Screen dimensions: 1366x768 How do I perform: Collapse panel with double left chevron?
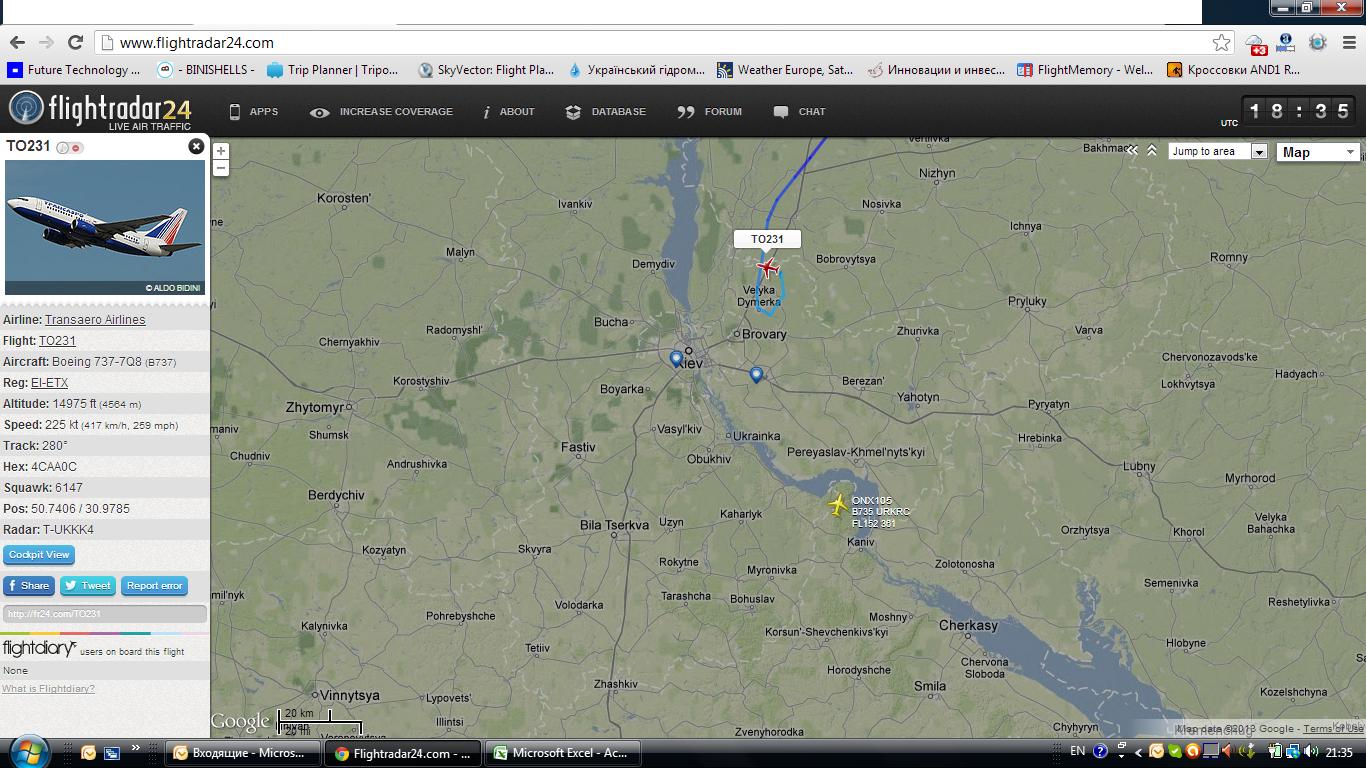pos(1132,151)
